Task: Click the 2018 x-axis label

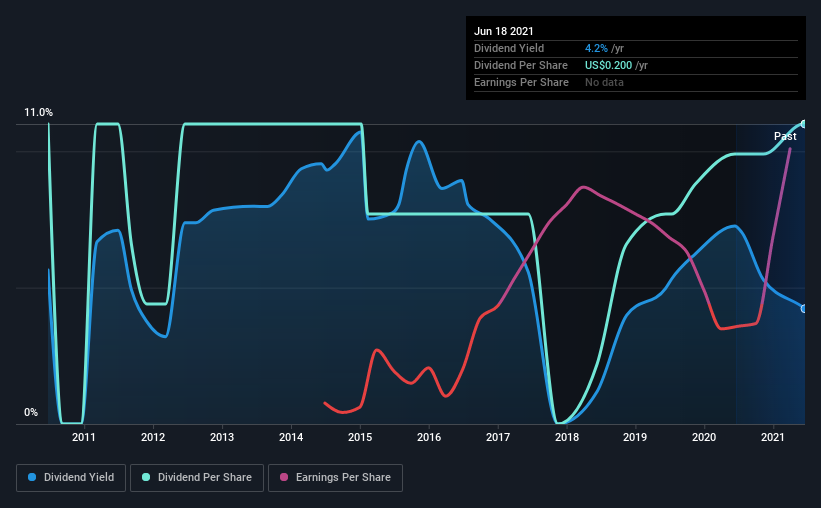Action: pos(567,437)
